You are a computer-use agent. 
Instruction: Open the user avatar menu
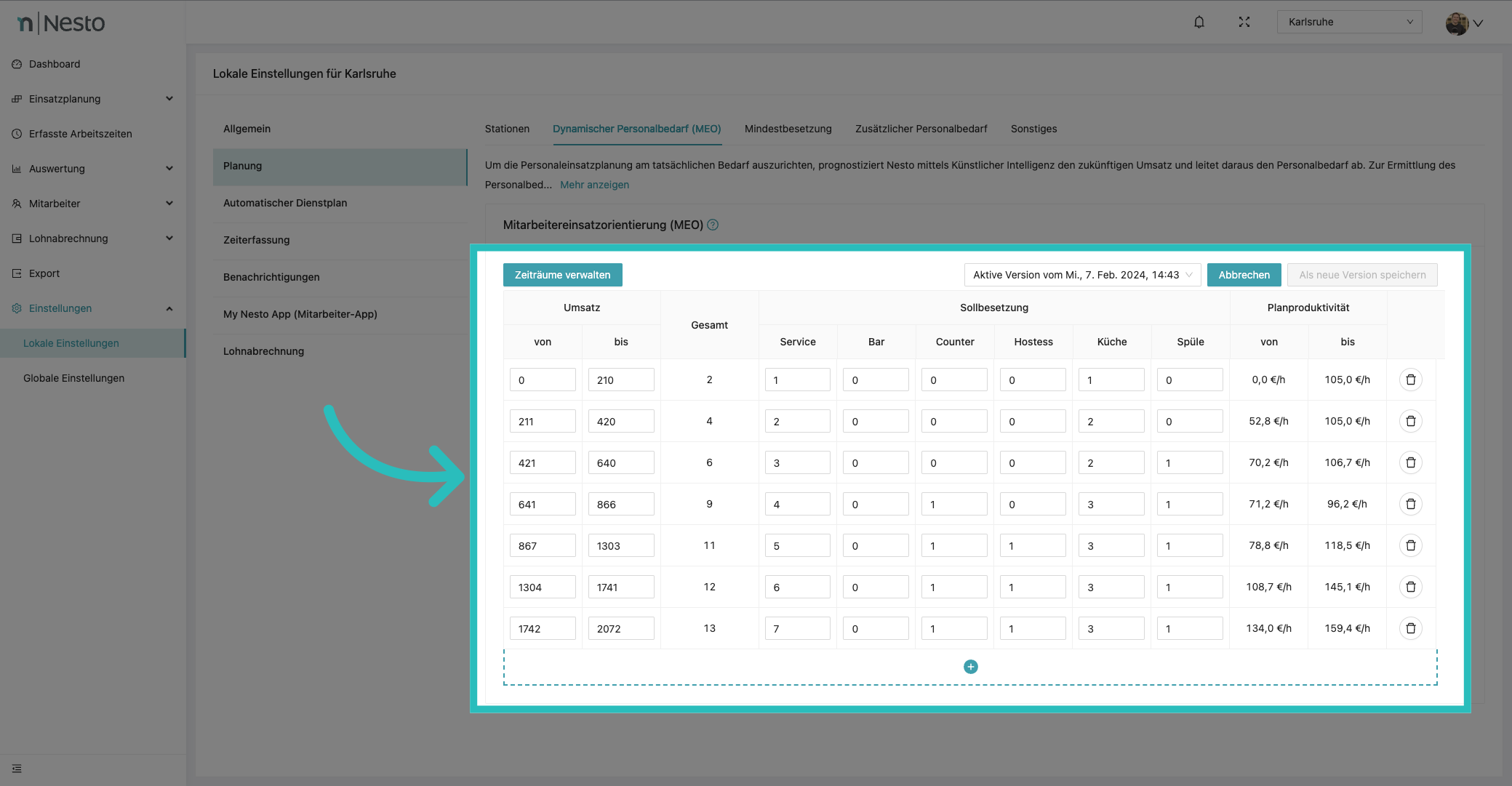[1463, 23]
